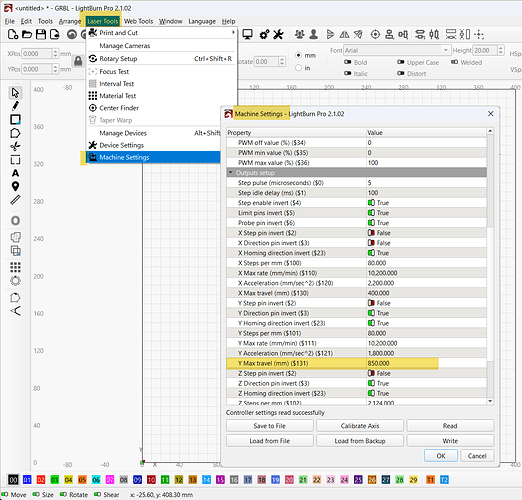Choose Device Settings menu item
The height and width of the screenshot is (500, 522).
pyautogui.click(x=154, y=145)
